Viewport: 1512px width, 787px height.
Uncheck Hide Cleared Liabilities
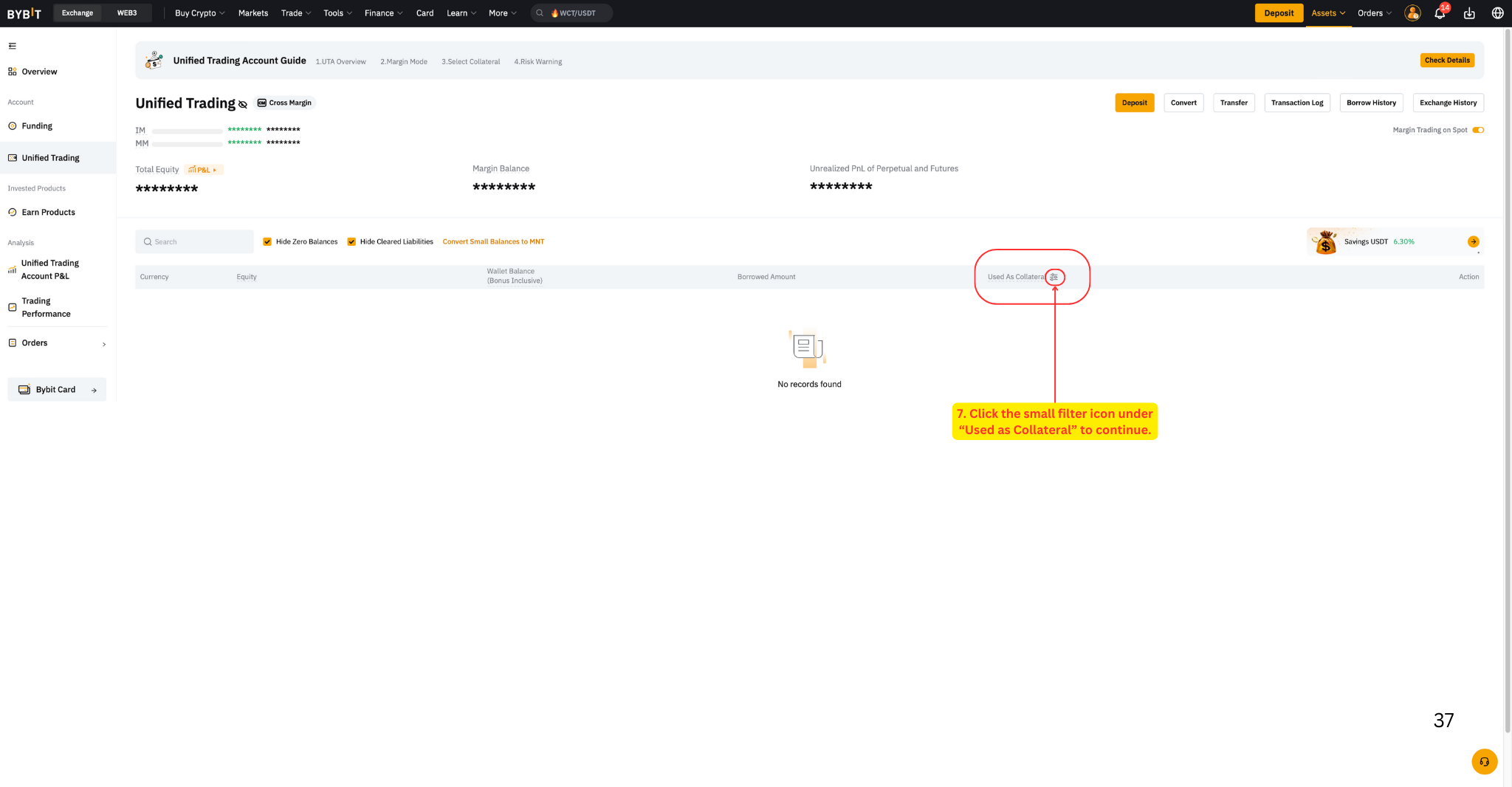(351, 241)
